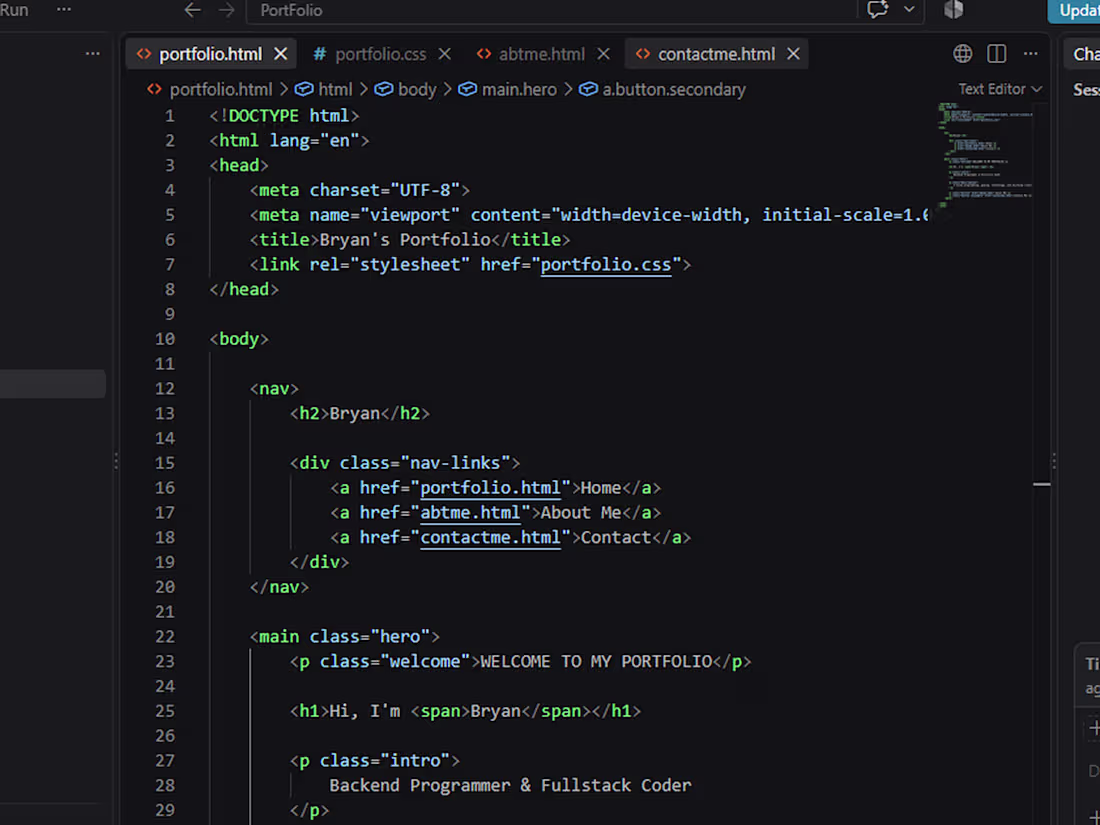Follow the contactme.html href link on line 18
This screenshot has width=1100, height=825.
point(490,537)
